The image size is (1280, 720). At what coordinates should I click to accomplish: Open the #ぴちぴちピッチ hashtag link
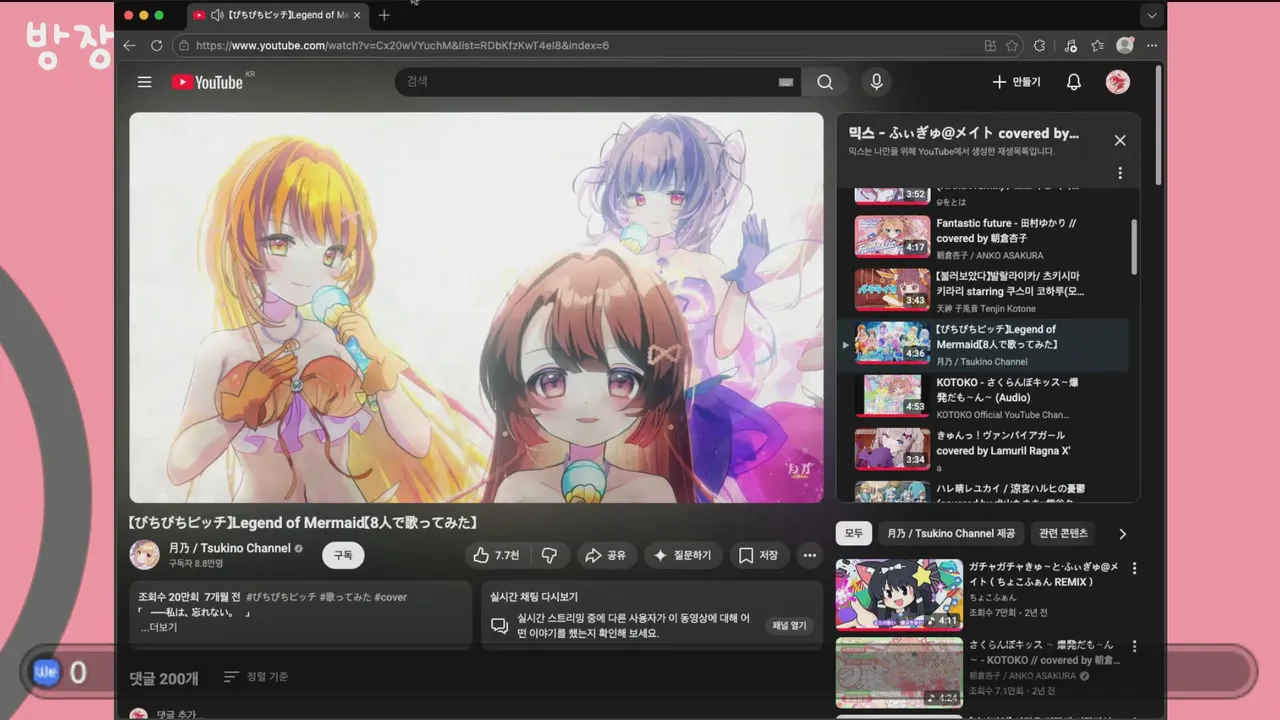point(281,597)
